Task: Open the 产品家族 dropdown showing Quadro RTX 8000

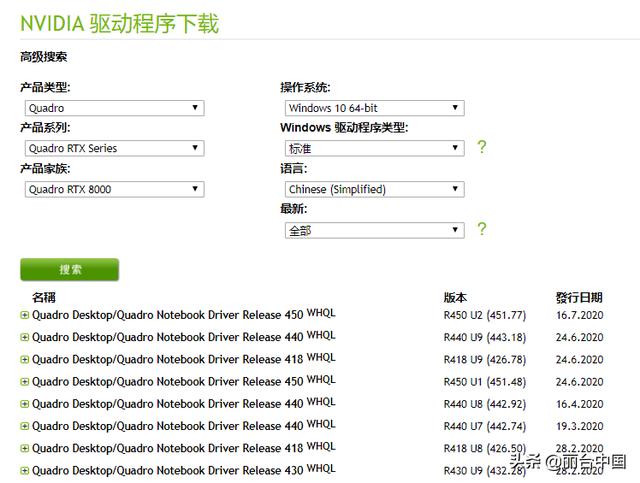Action: click(x=114, y=189)
